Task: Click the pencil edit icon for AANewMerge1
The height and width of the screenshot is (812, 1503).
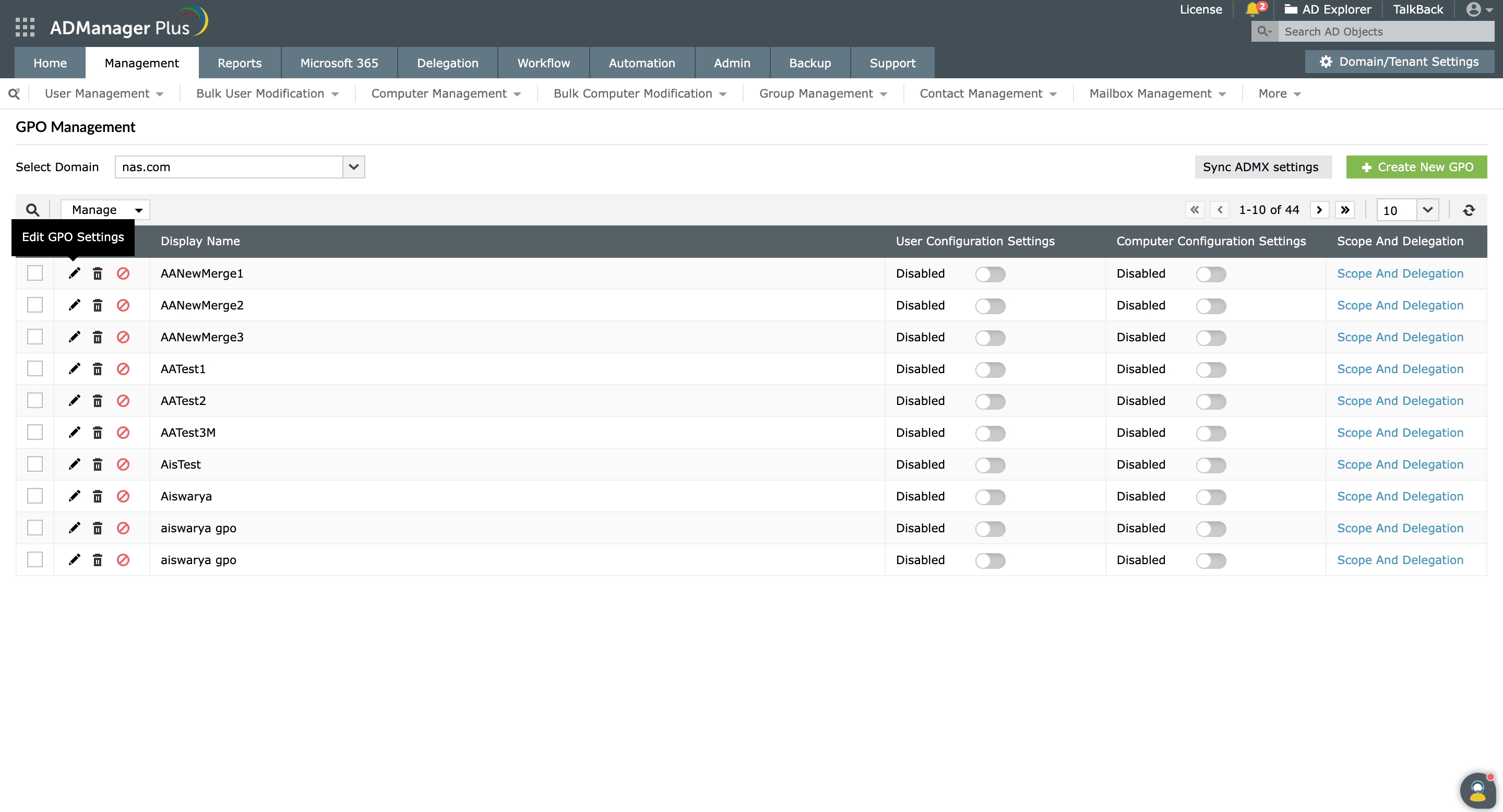Action: coord(74,273)
